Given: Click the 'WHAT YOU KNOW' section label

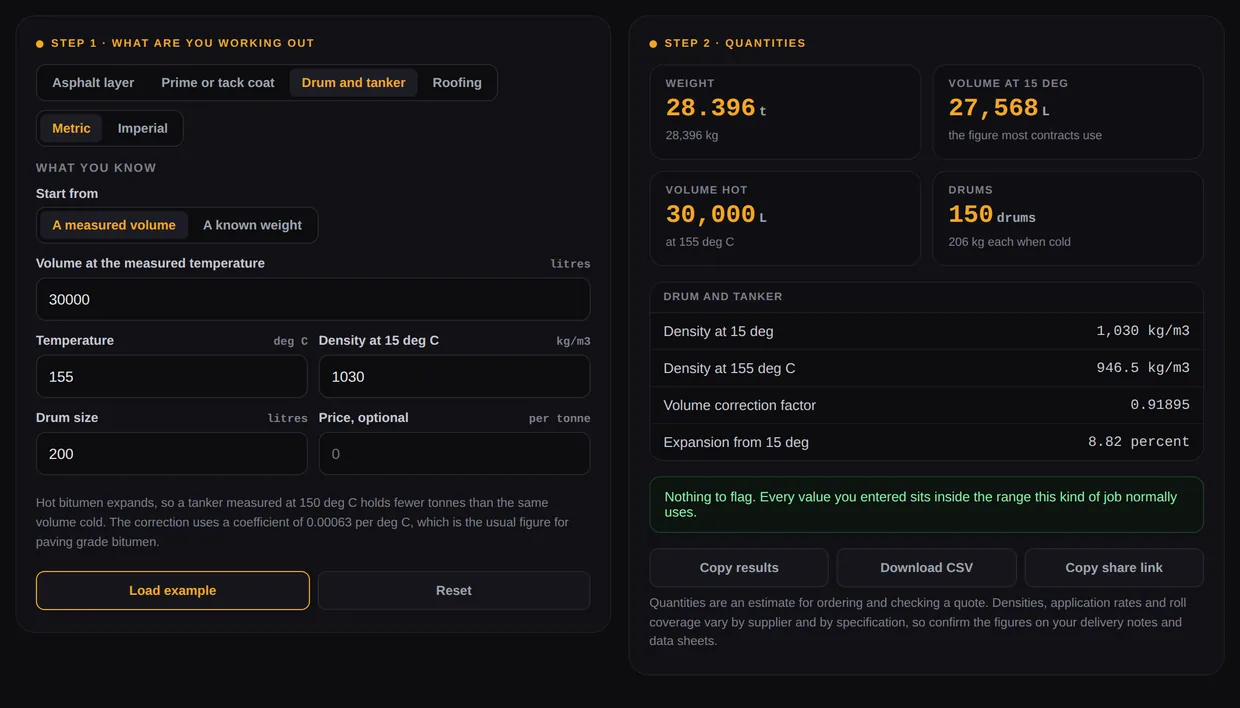Looking at the screenshot, I should click(x=96, y=168).
